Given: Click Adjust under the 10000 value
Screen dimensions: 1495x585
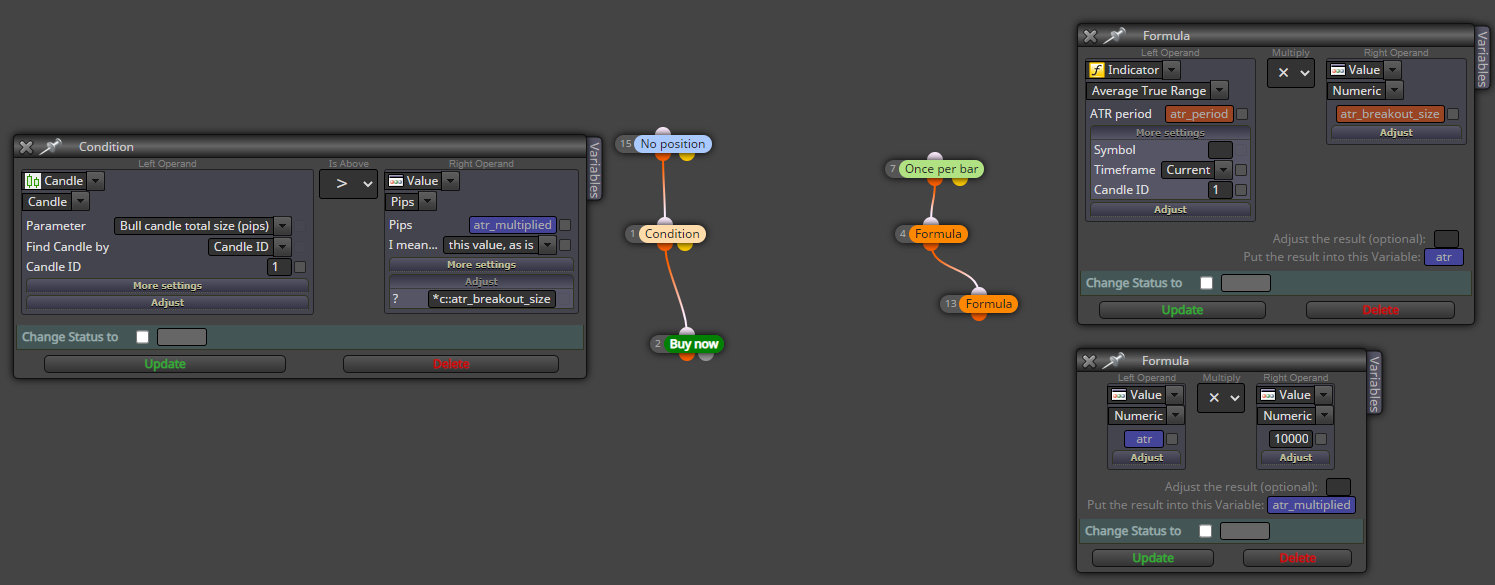Looking at the screenshot, I should click(1295, 458).
